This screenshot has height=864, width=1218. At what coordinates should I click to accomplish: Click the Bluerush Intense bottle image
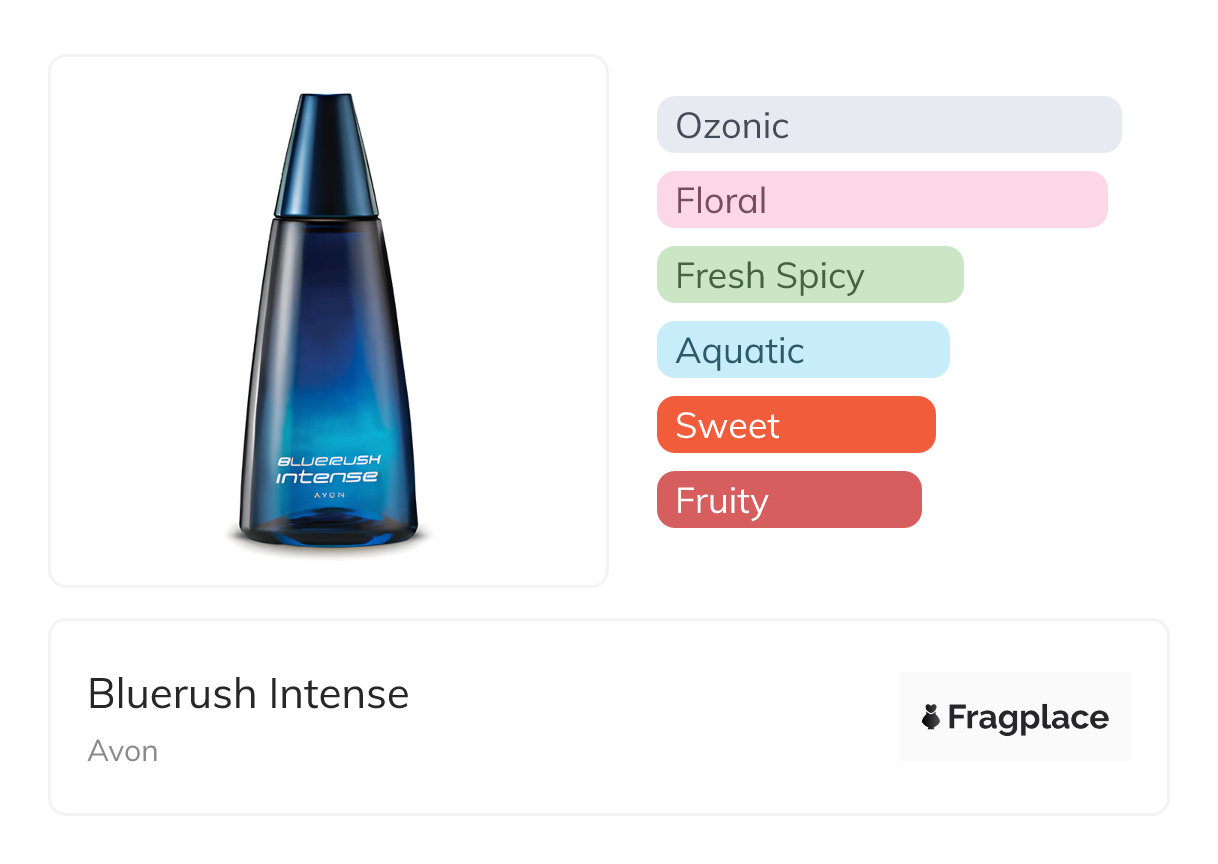328,330
